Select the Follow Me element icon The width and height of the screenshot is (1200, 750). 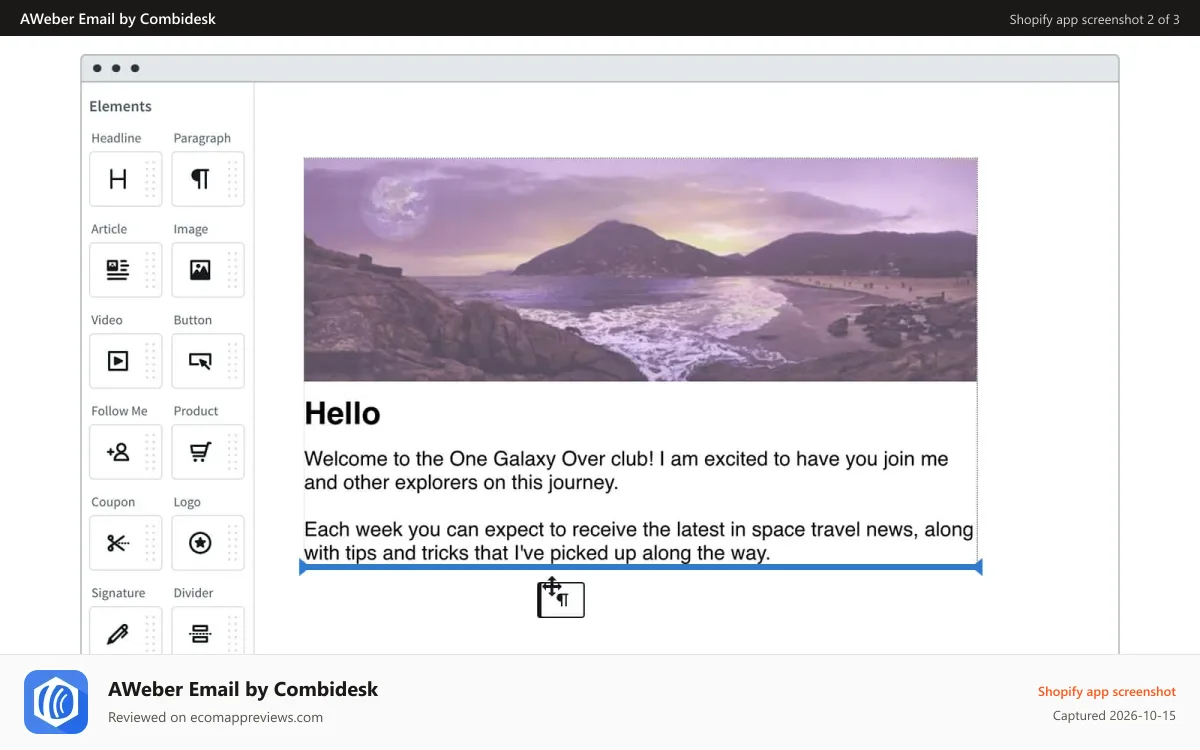tap(118, 452)
